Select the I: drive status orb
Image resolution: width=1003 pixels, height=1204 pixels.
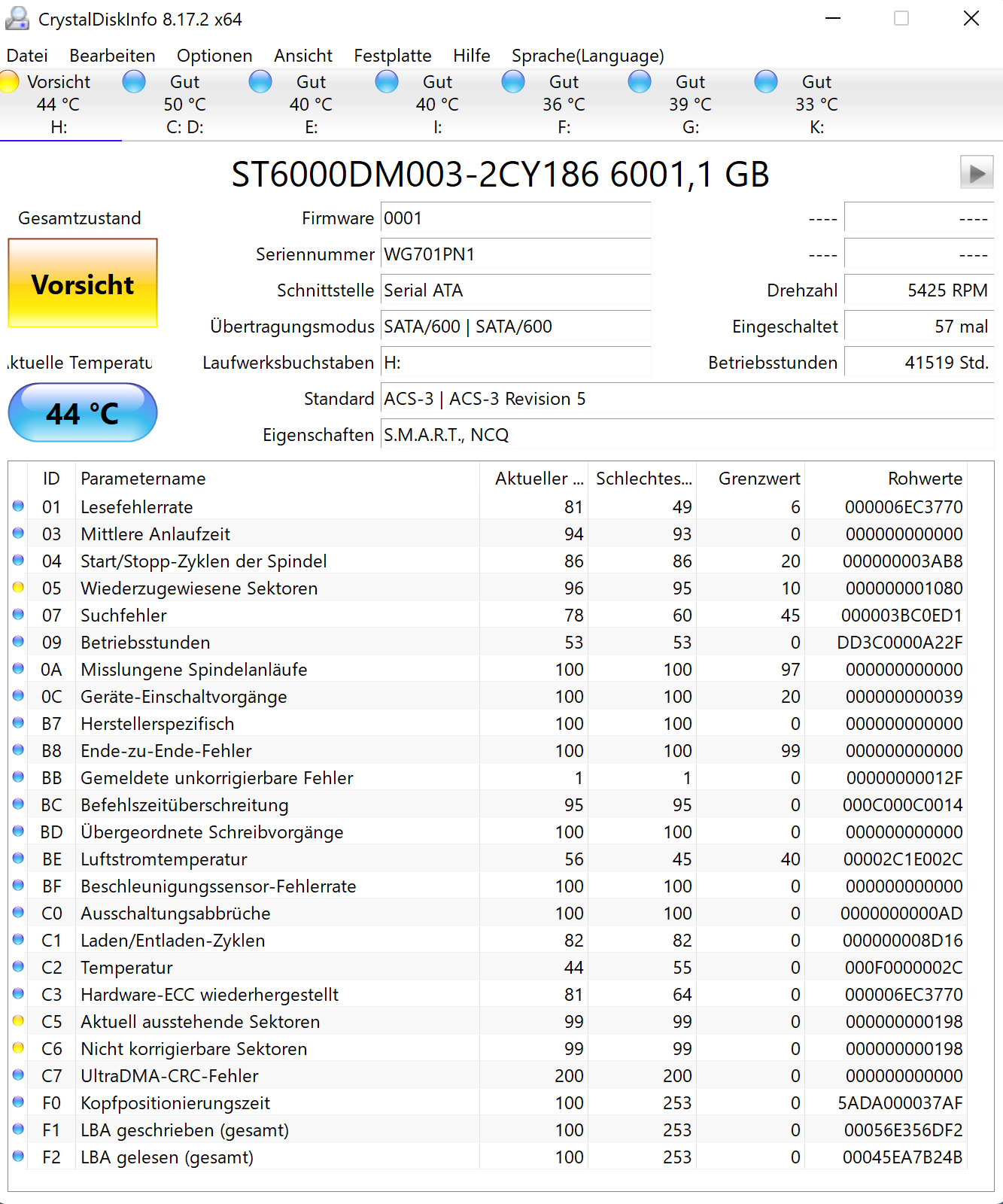387,81
